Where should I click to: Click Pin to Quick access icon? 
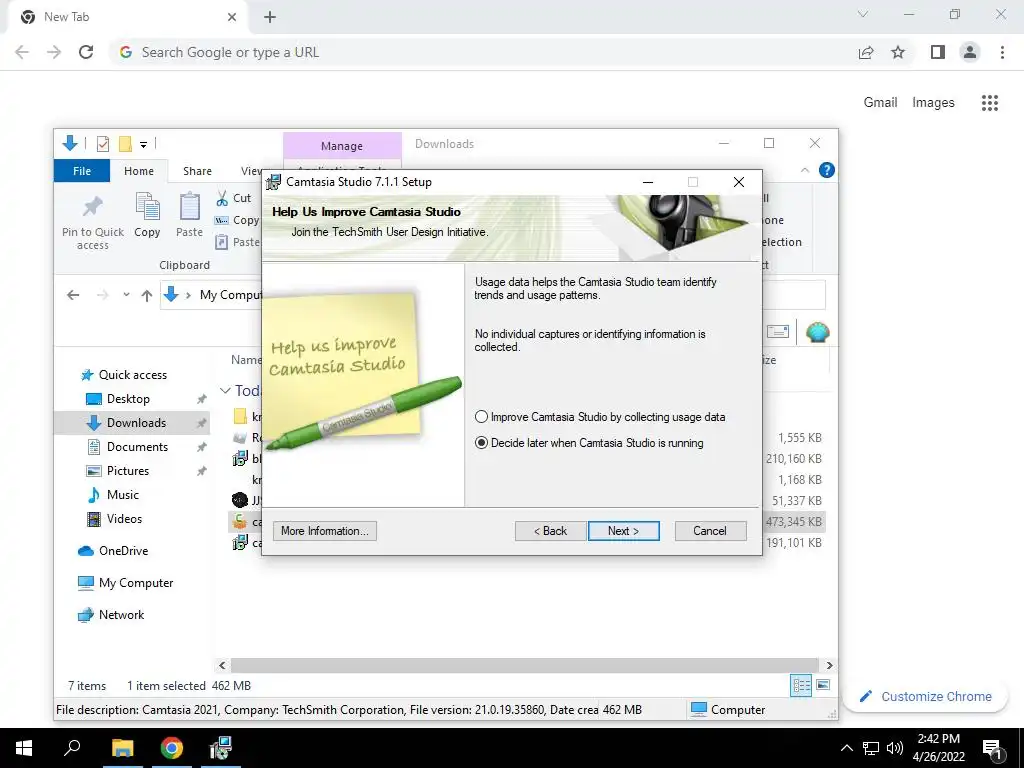click(93, 207)
